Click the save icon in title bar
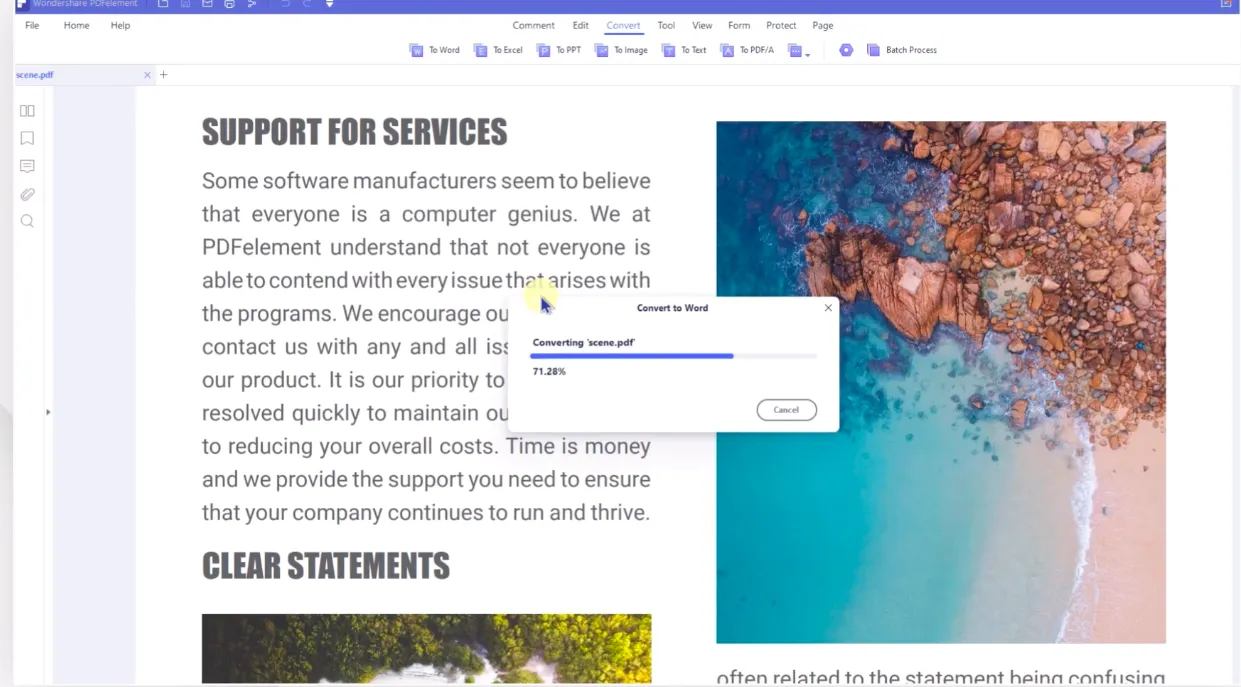 click(186, 4)
